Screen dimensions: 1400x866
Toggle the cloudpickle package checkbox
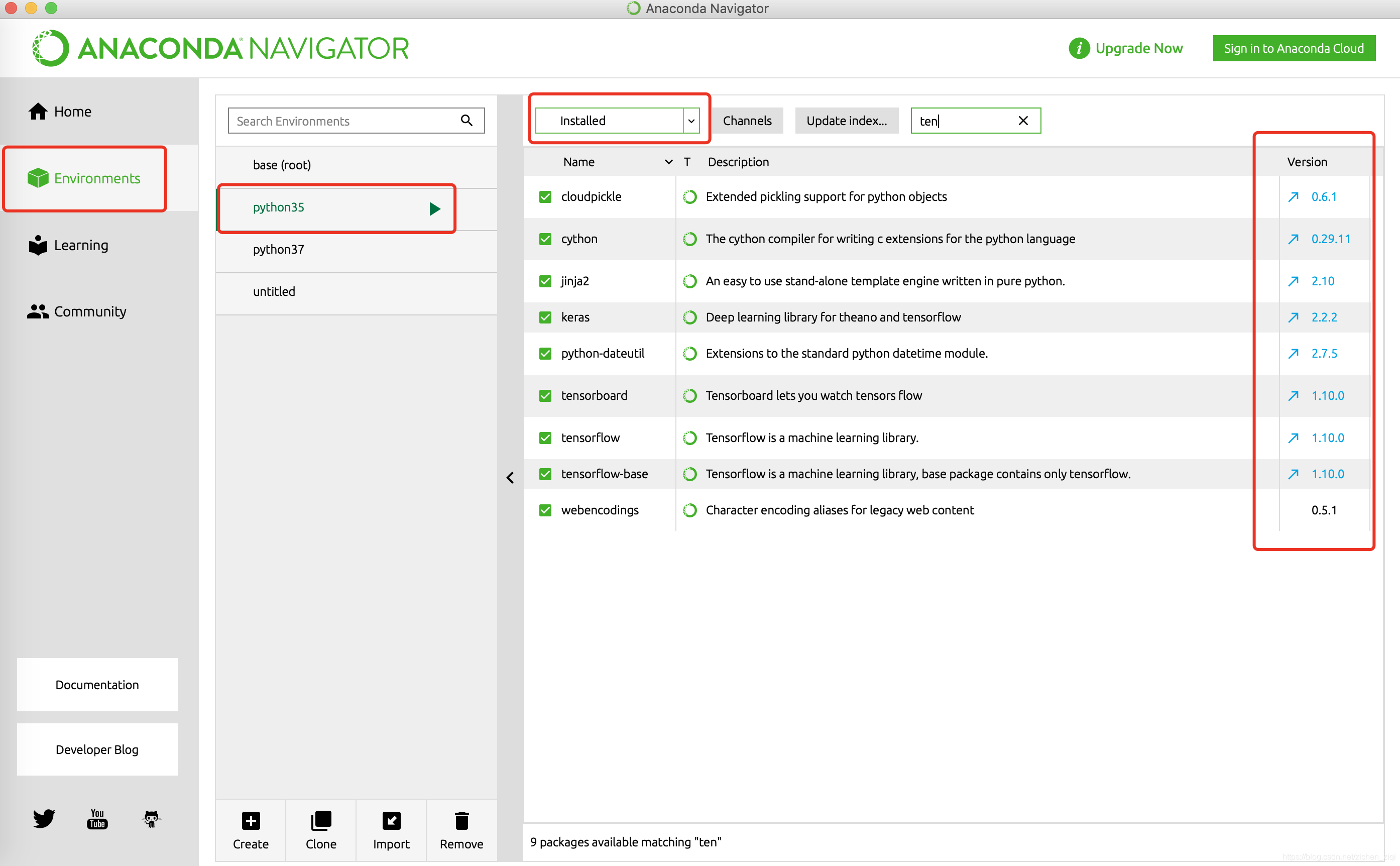[x=545, y=197]
